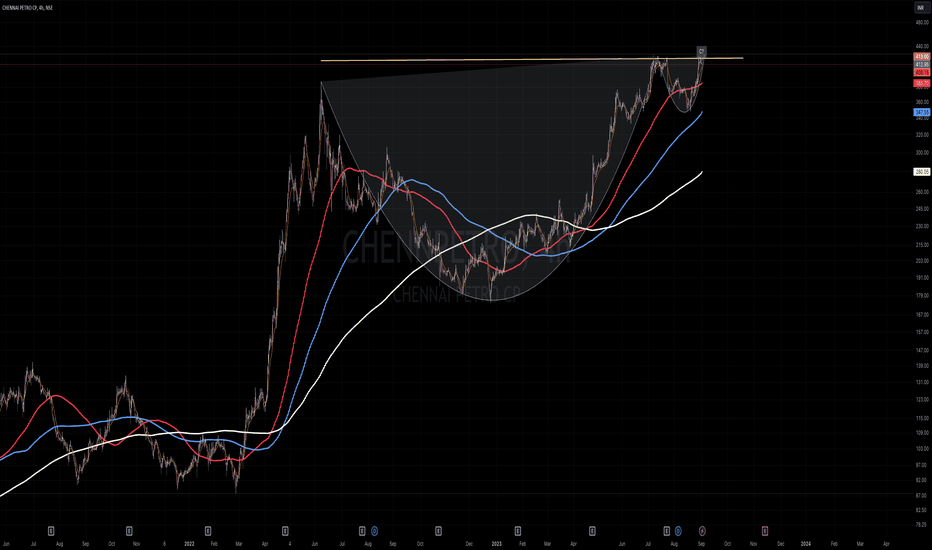Open the earnings marker between 2022 and Feb

tap(208, 531)
